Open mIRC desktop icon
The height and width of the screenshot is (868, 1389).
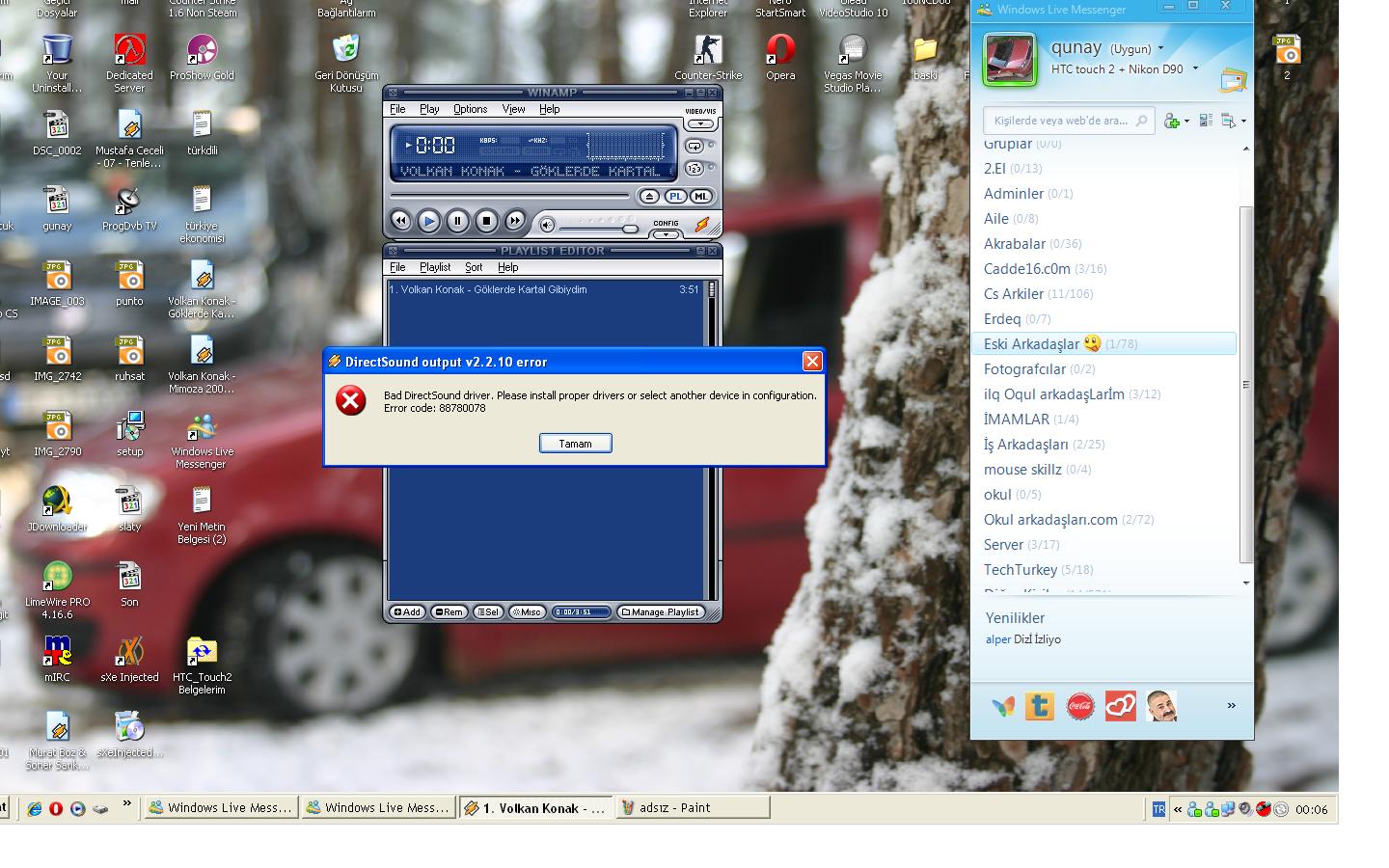click(57, 659)
